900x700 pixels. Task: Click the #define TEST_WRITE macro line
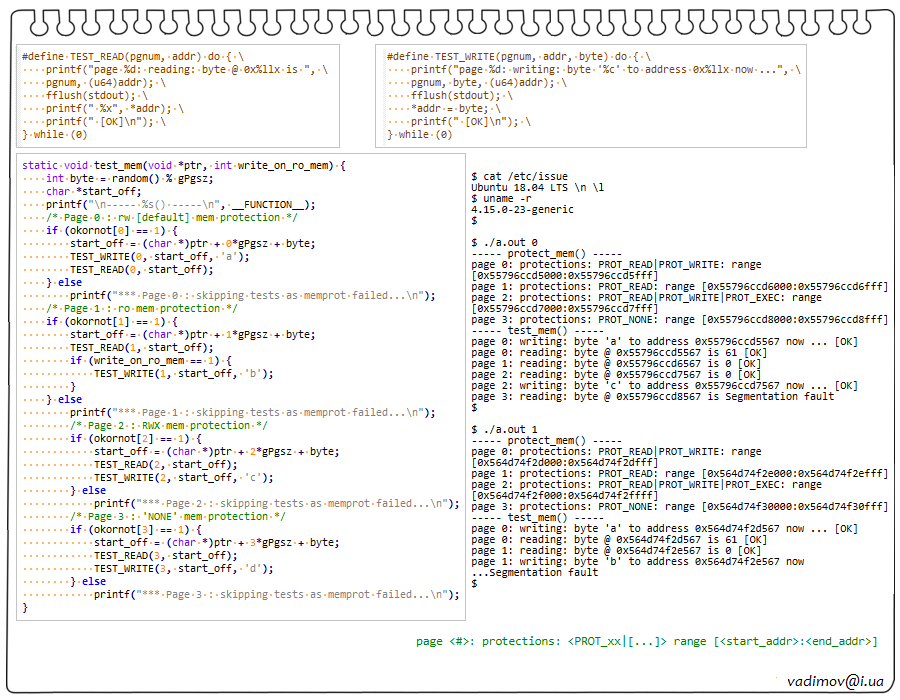518,57
